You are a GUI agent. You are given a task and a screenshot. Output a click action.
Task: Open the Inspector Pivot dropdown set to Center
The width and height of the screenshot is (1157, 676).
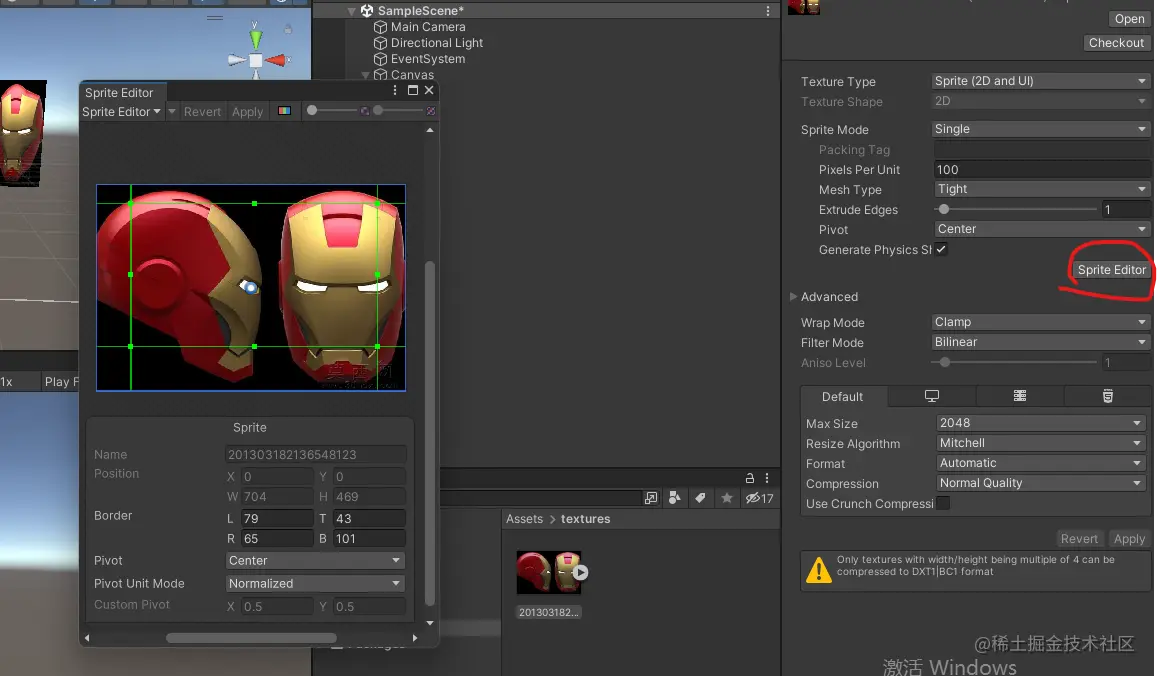[1042, 229]
